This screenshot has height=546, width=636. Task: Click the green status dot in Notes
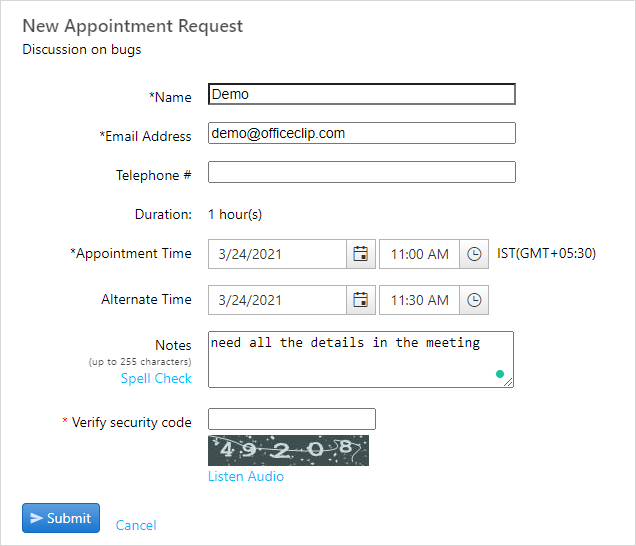tap(500, 374)
